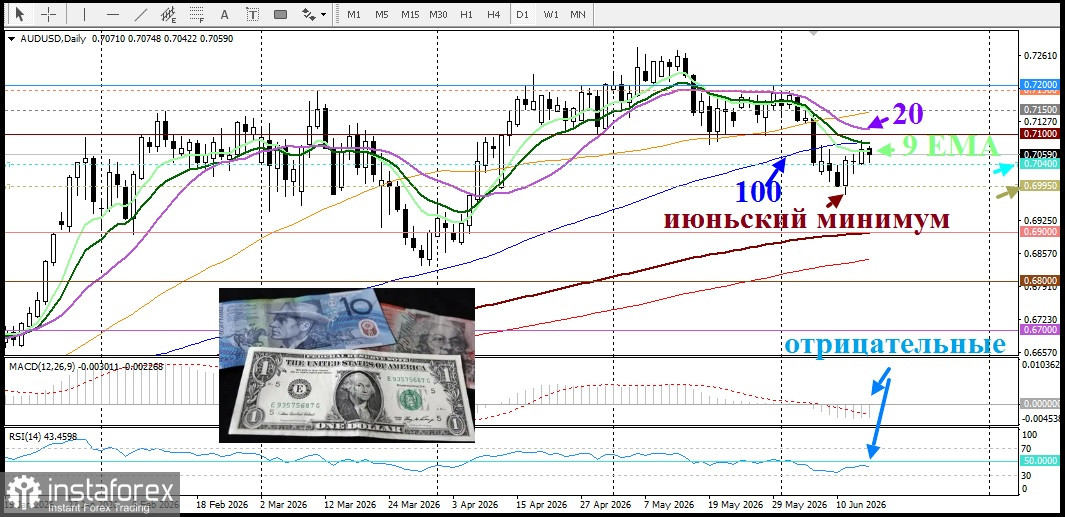This screenshot has width=1065, height=517.
Task: Click the OHLC values 0.70710 0.70748
Action: coord(125,39)
